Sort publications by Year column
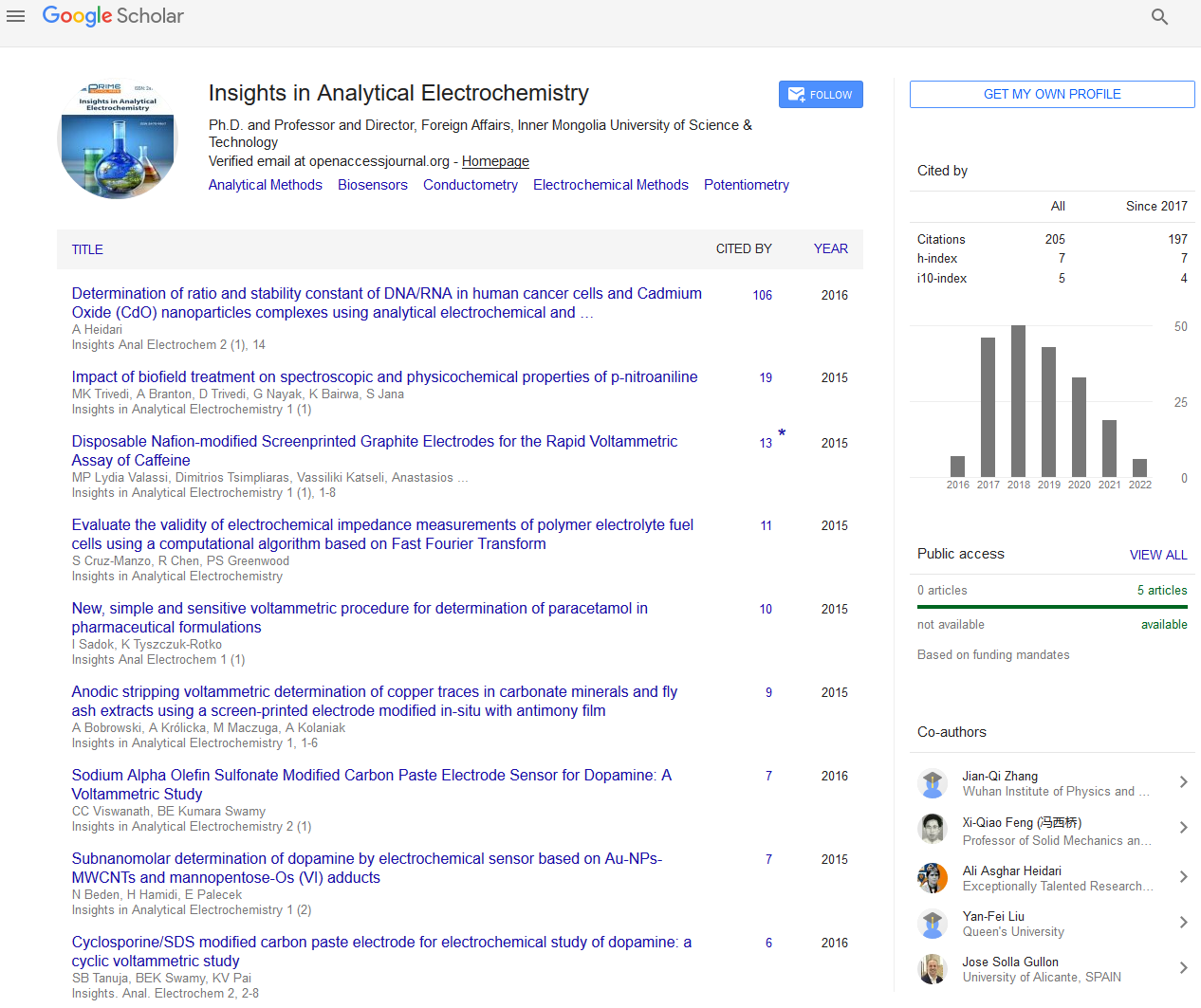Image resolution: width=1201 pixels, height=1008 pixels. point(830,248)
